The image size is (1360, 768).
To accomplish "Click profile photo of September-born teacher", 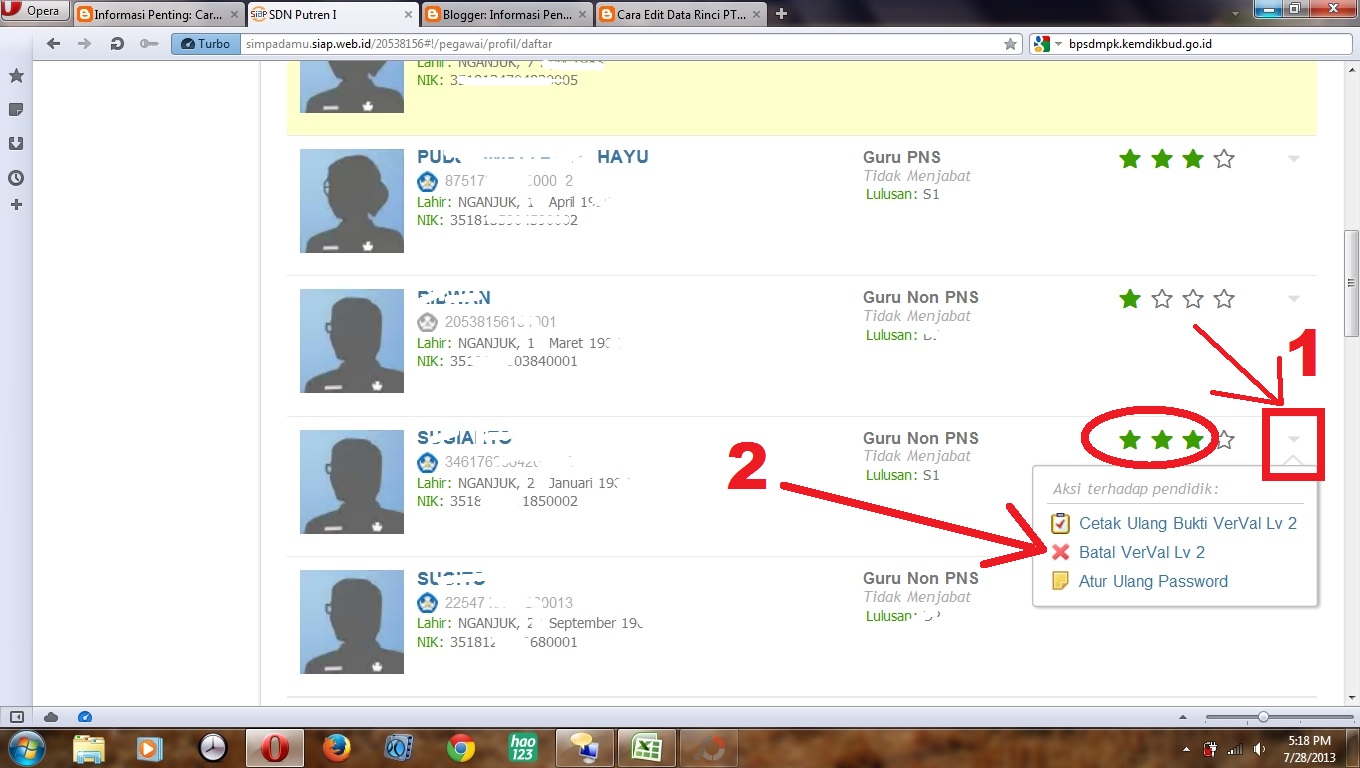I will [x=352, y=622].
